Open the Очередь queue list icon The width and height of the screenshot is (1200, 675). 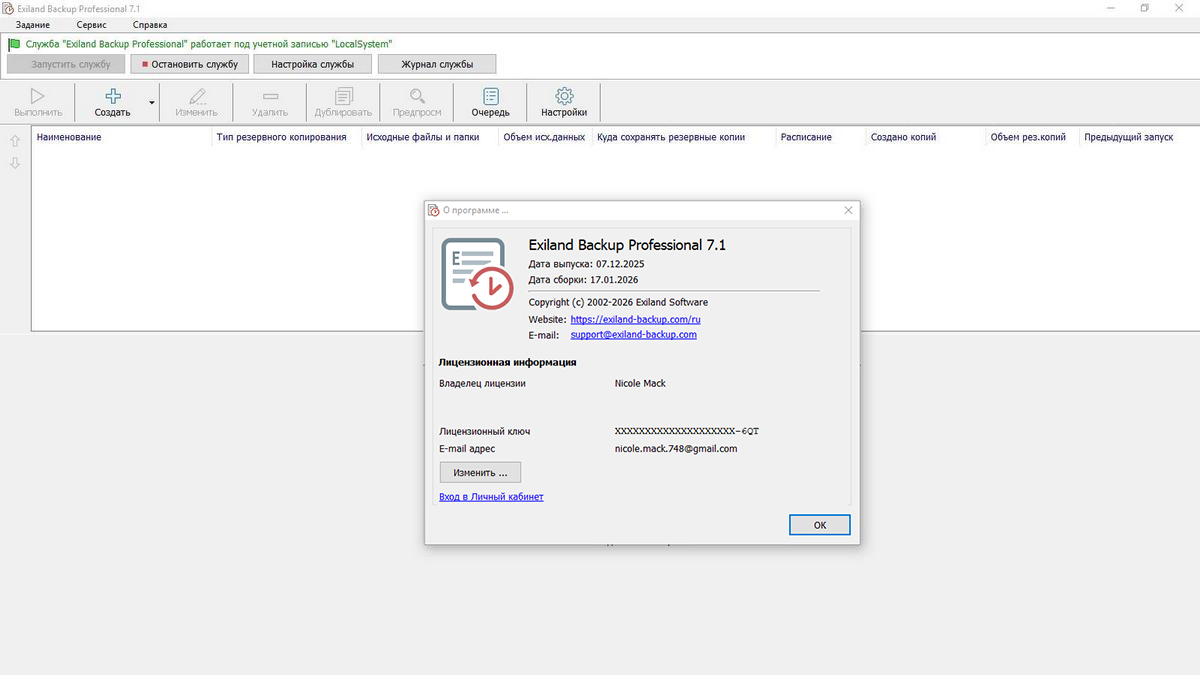point(491,96)
